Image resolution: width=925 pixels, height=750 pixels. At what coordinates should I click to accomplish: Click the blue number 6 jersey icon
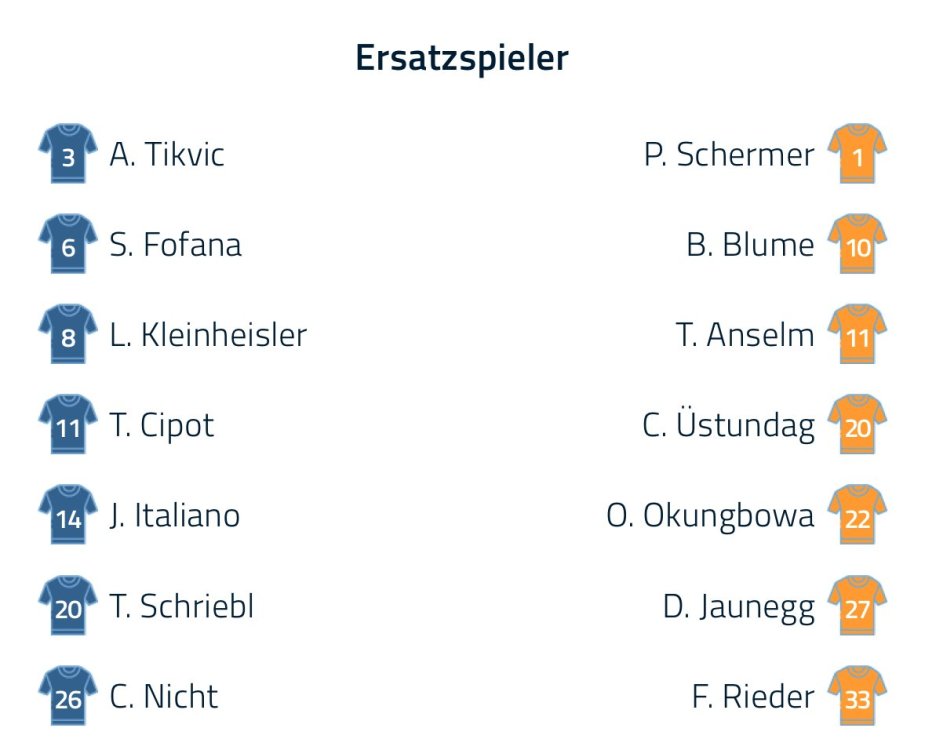(68, 245)
